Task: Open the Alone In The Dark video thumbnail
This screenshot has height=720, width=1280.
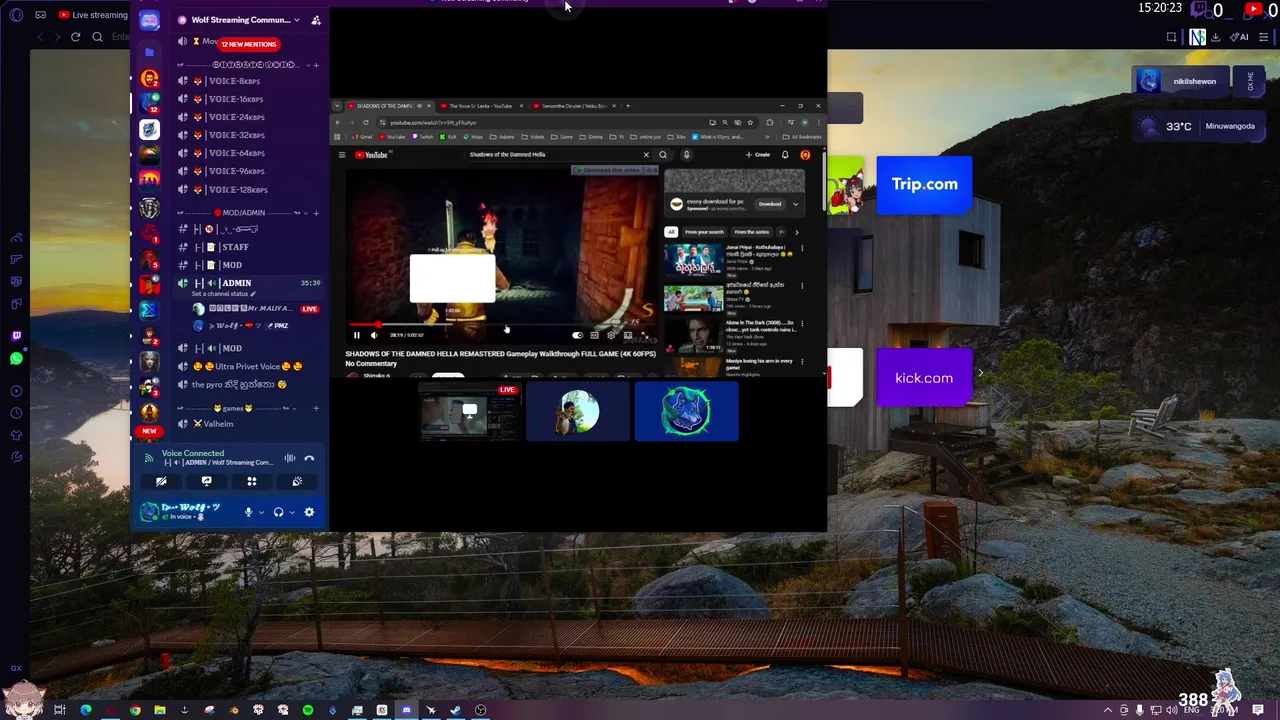Action: coord(693,337)
